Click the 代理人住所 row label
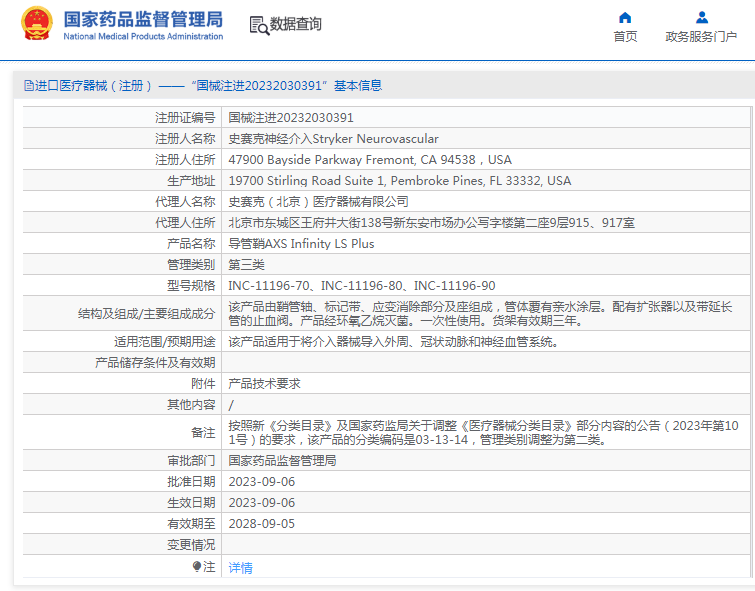Image resolution: width=755 pixels, height=591 pixels. (185, 223)
